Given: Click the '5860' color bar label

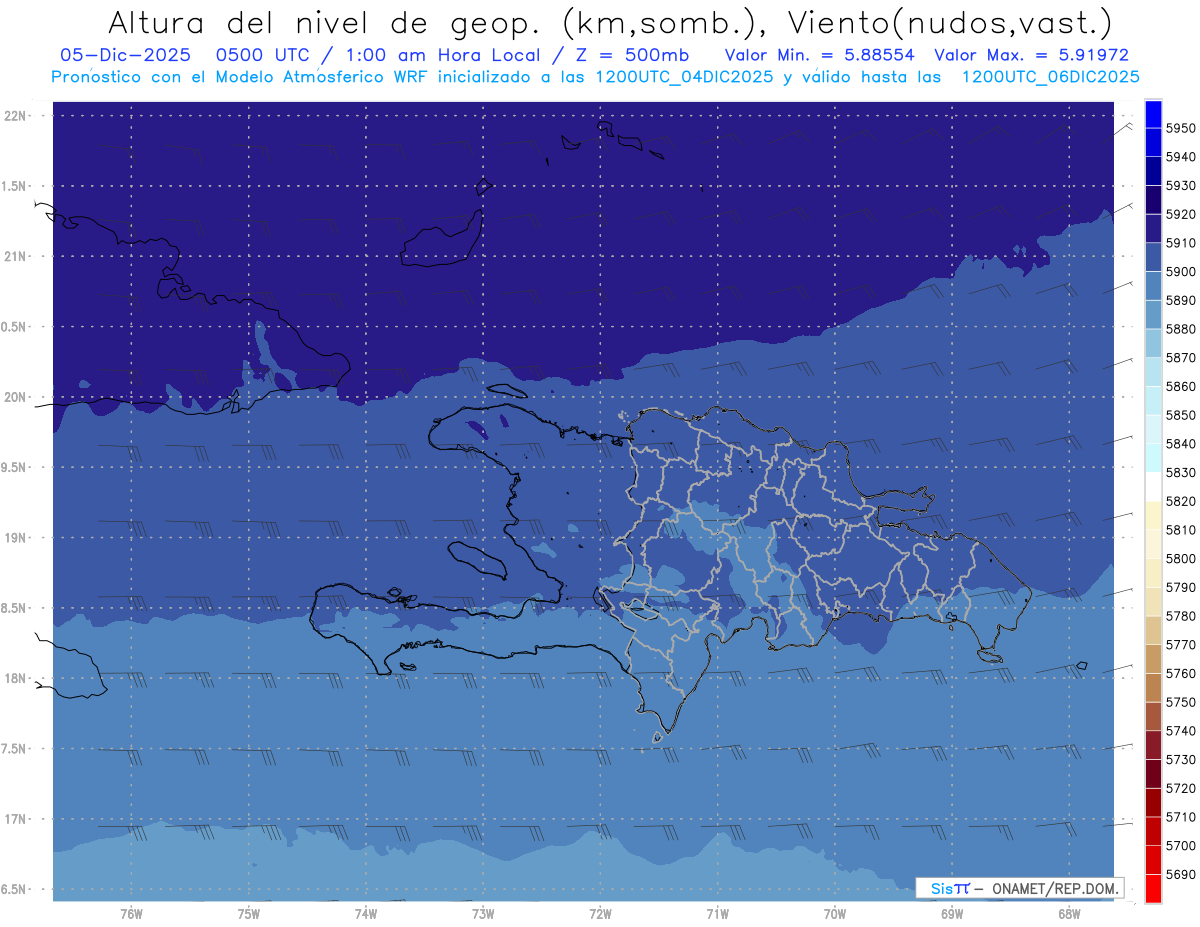Looking at the screenshot, I should click(1181, 386).
